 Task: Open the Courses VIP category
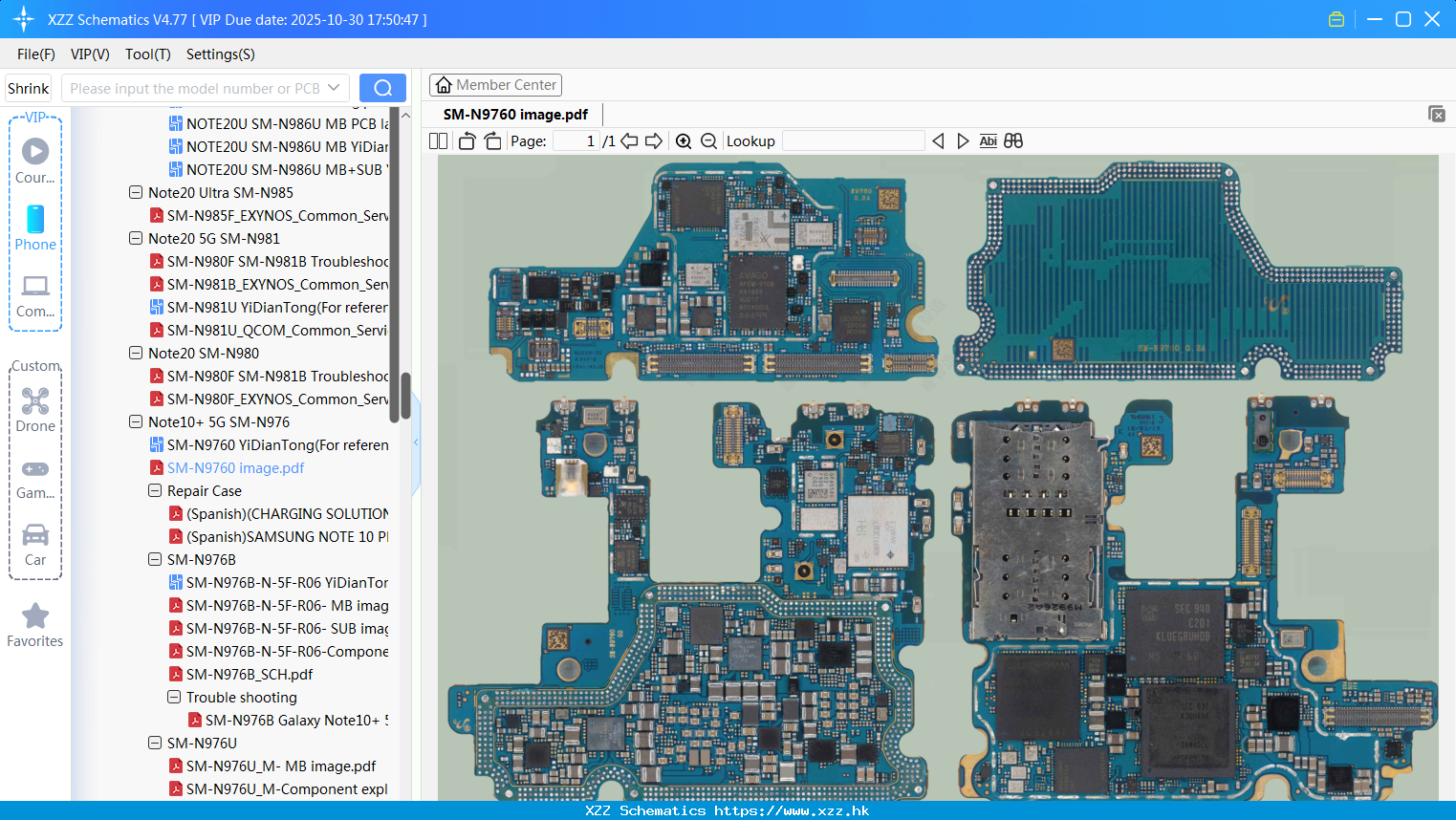tap(35, 160)
